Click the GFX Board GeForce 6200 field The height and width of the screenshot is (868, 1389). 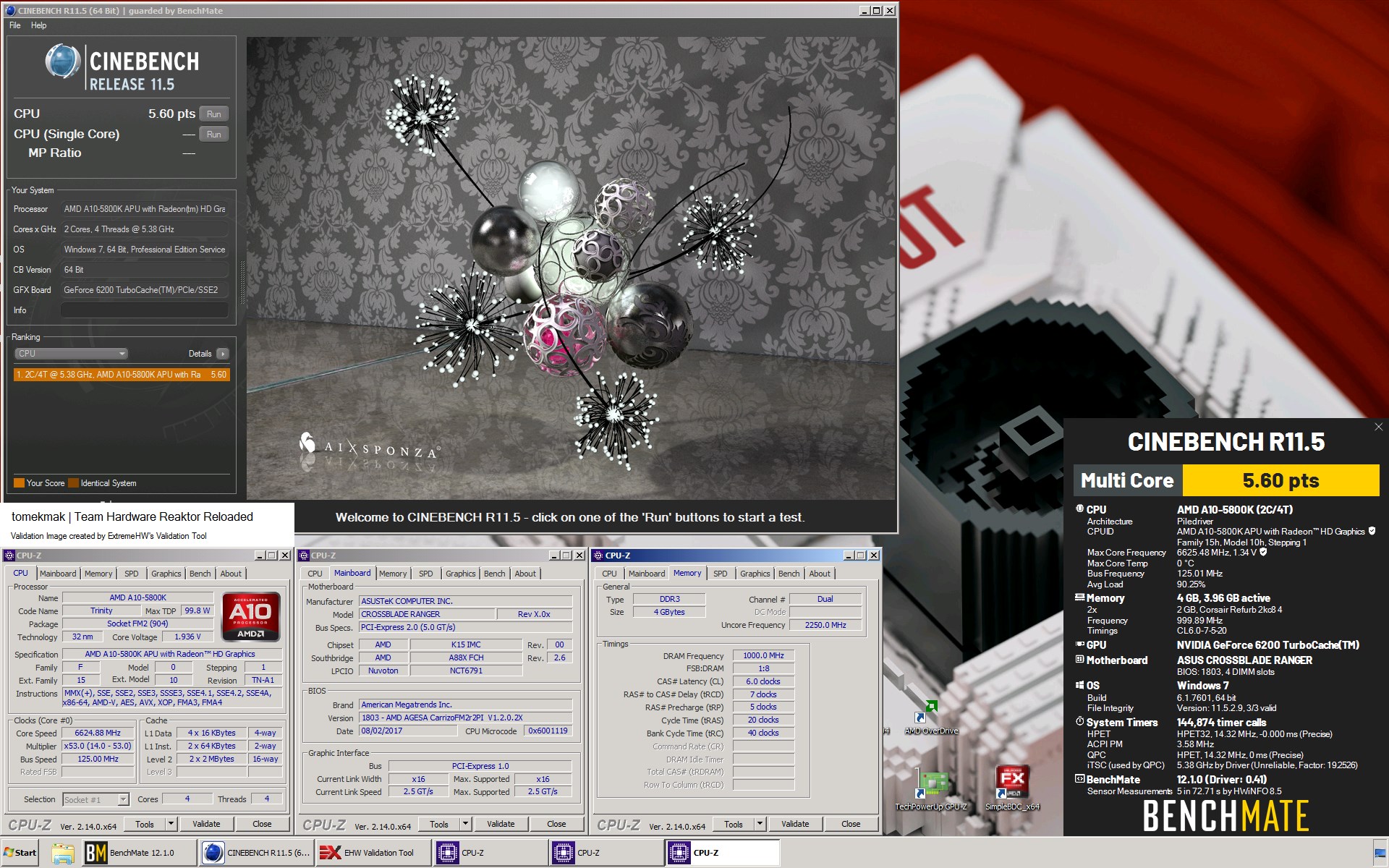[145, 290]
